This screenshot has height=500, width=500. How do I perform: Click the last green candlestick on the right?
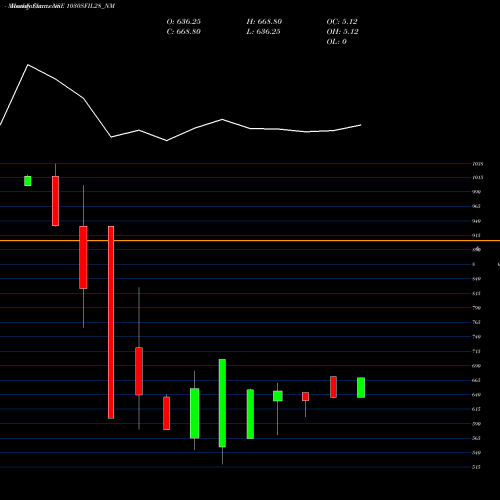pyautogui.click(x=361, y=388)
